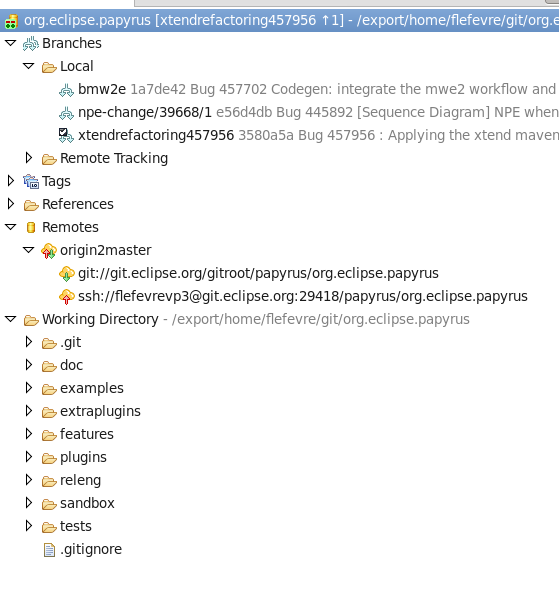559x591 pixels.
Task: Click the Tags node icon
Action: click(31, 182)
